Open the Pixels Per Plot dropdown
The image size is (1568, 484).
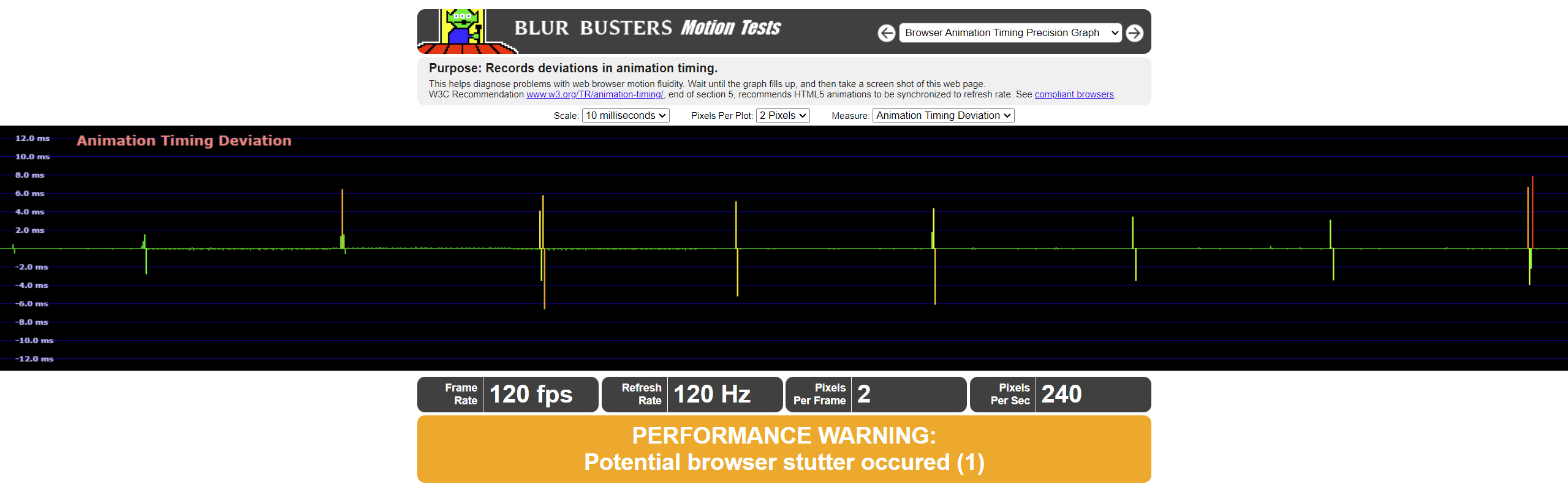pos(782,116)
